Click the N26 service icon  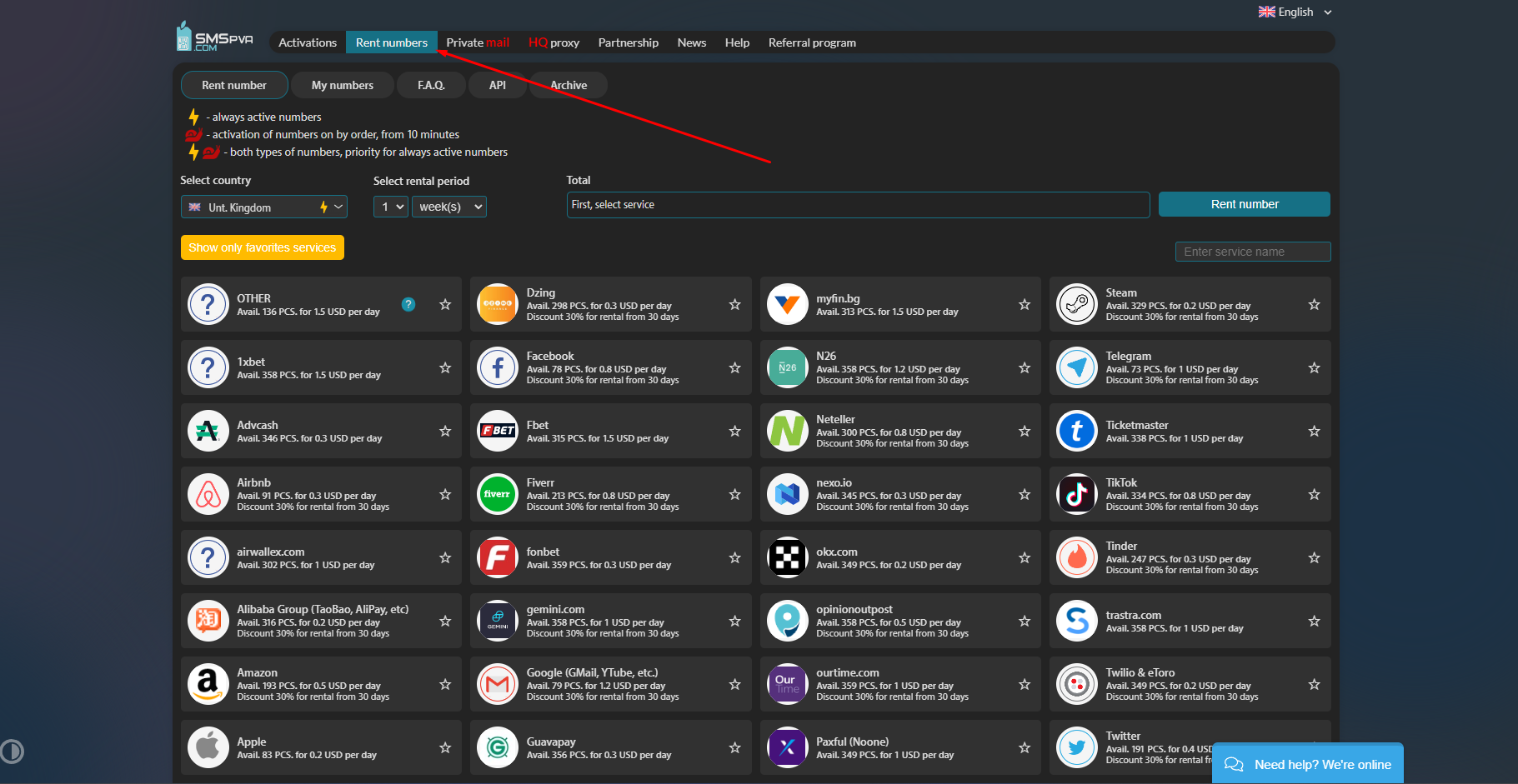tap(788, 367)
